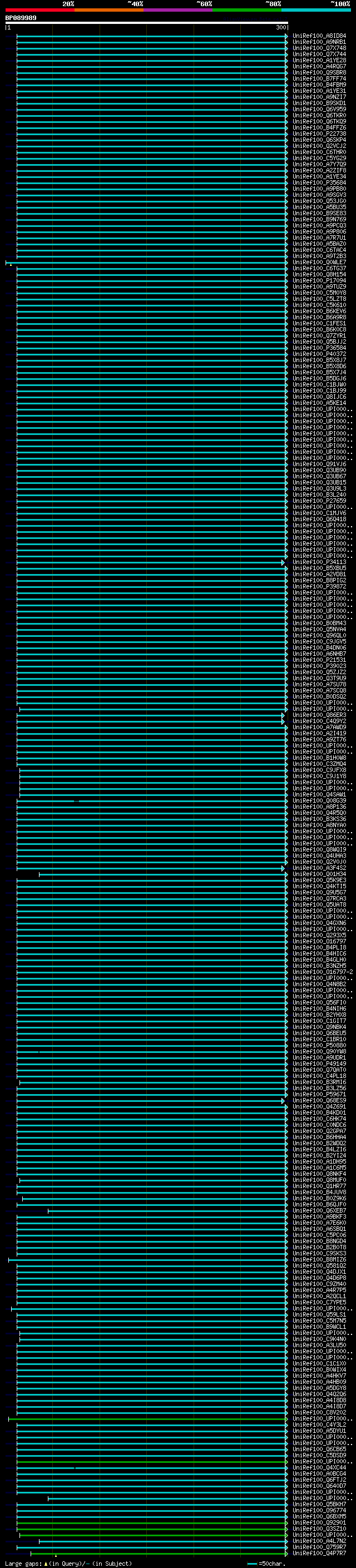Select the UniRef100_C7YPE5 label
The width and height of the screenshot is (356, 1568).
point(319,1303)
